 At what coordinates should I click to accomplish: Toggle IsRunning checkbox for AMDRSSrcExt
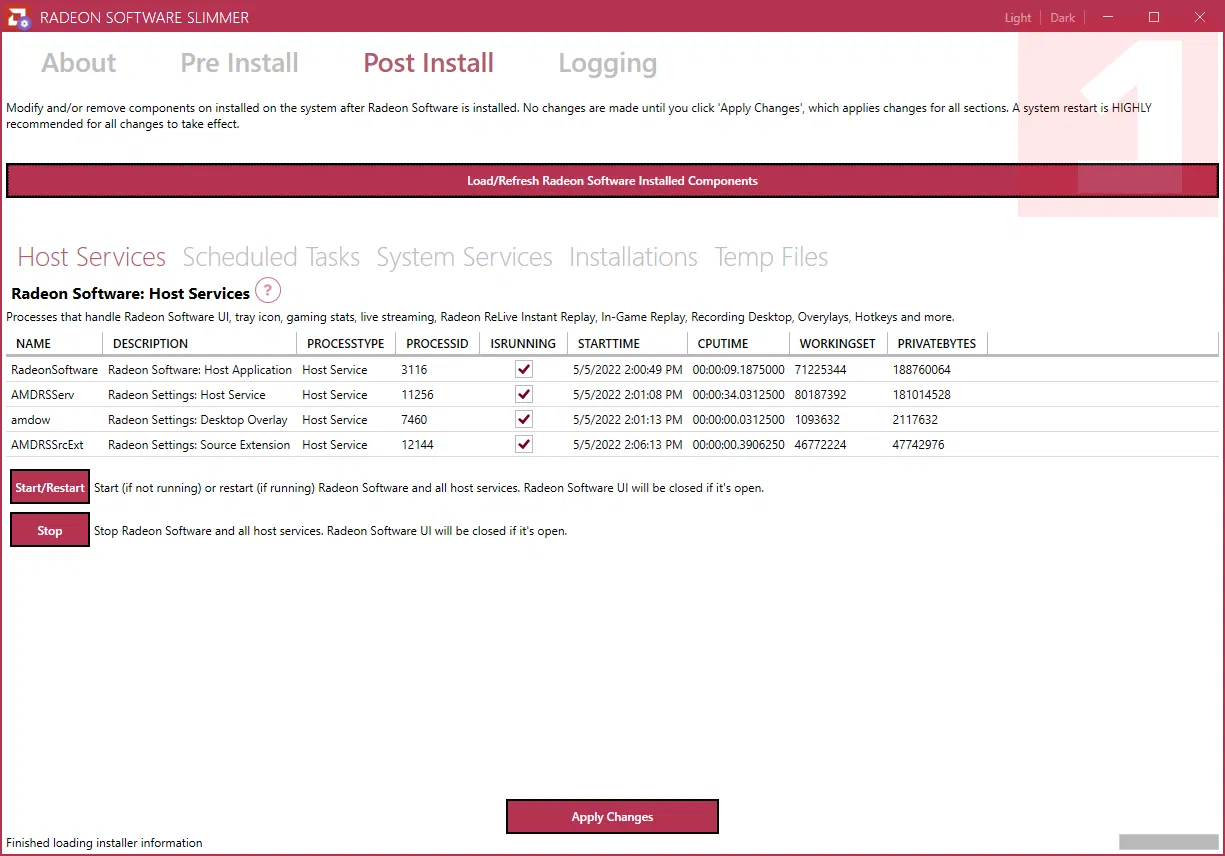tap(524, 444)
